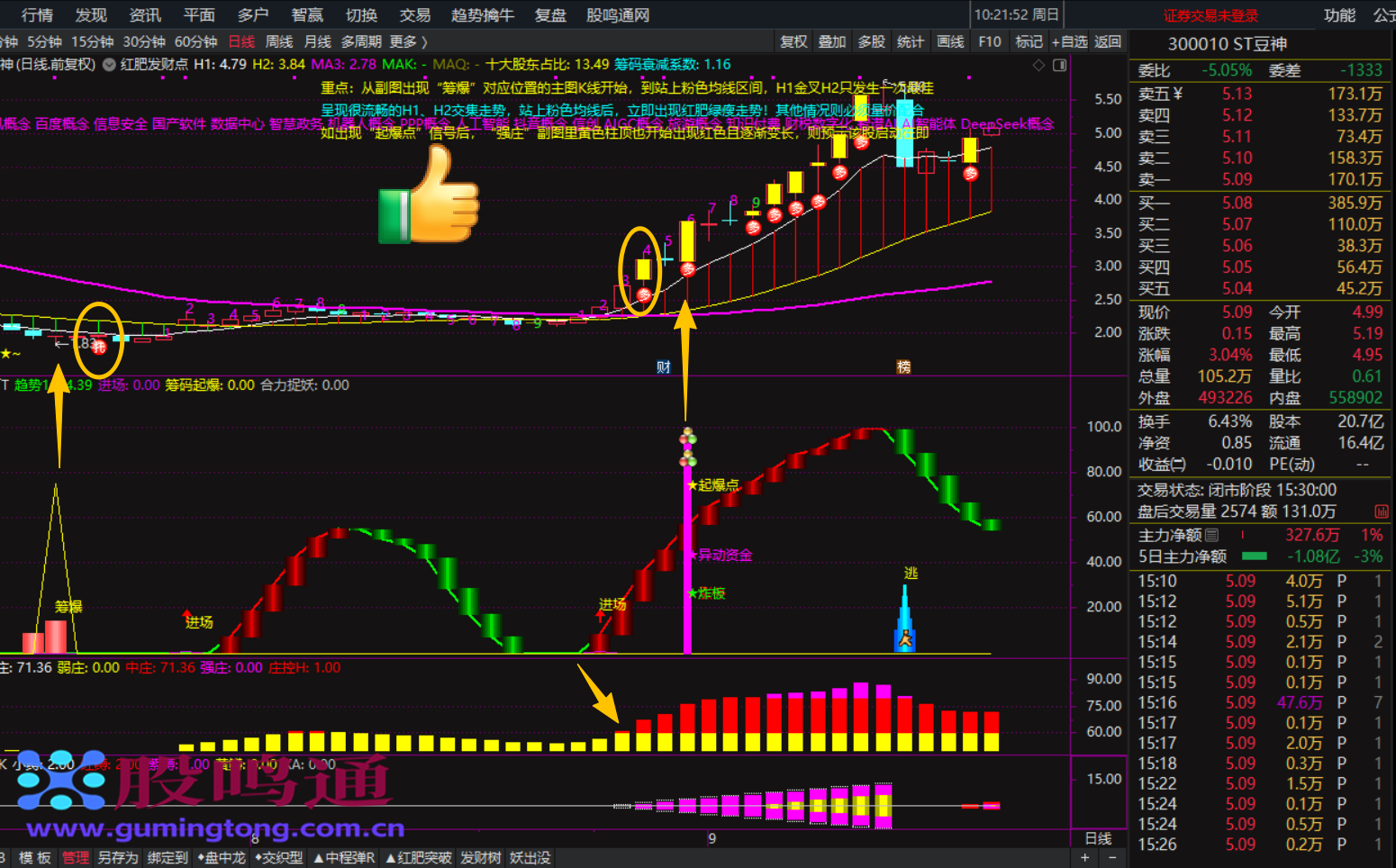Click the zoom in plus button

coord(1084,857)
